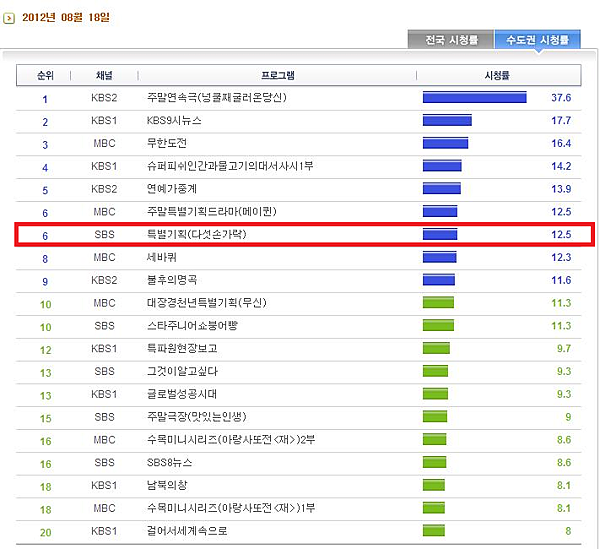The image size is (600, 549).
Task: Click the 12.3 rating for 세바퀴
Action: [x=561, y=257]
